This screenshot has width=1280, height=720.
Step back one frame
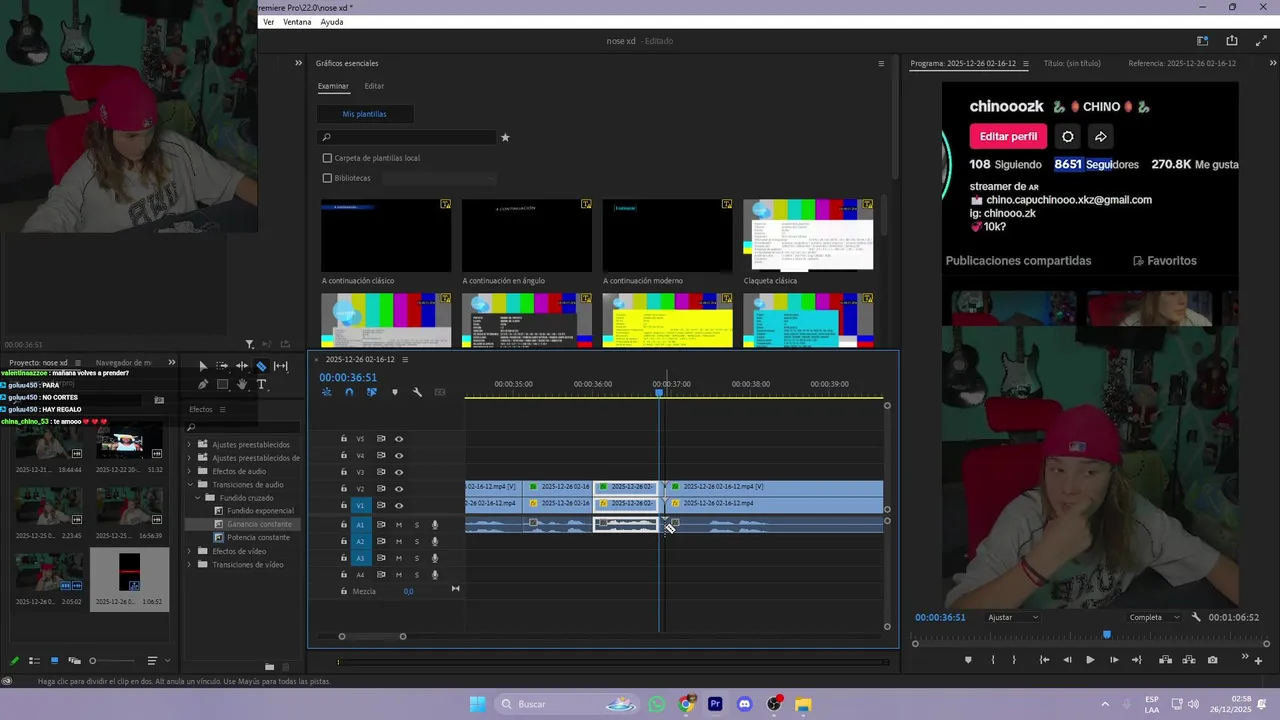coord(1067,660)
